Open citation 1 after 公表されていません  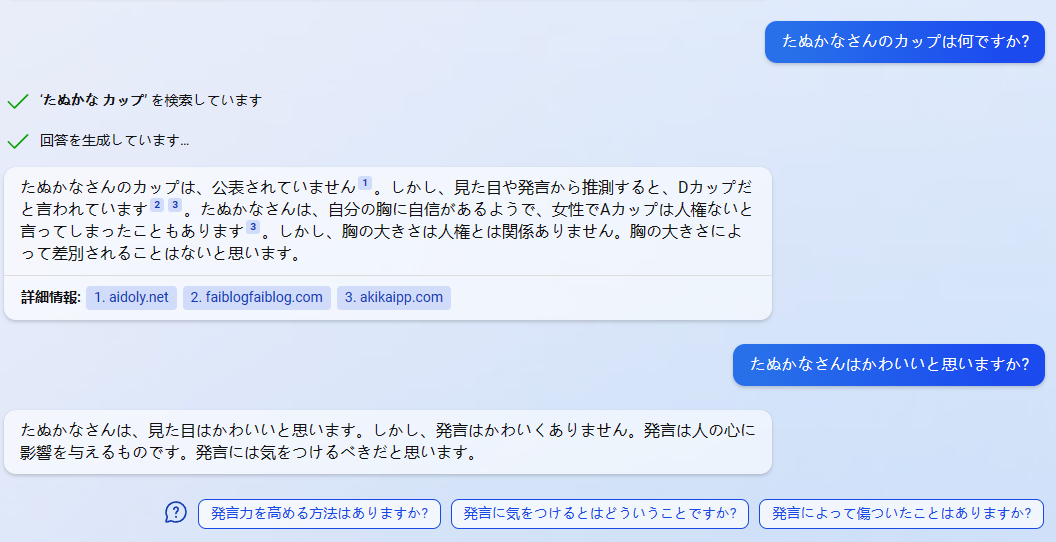pyautogui.click(x=364, y=183)
